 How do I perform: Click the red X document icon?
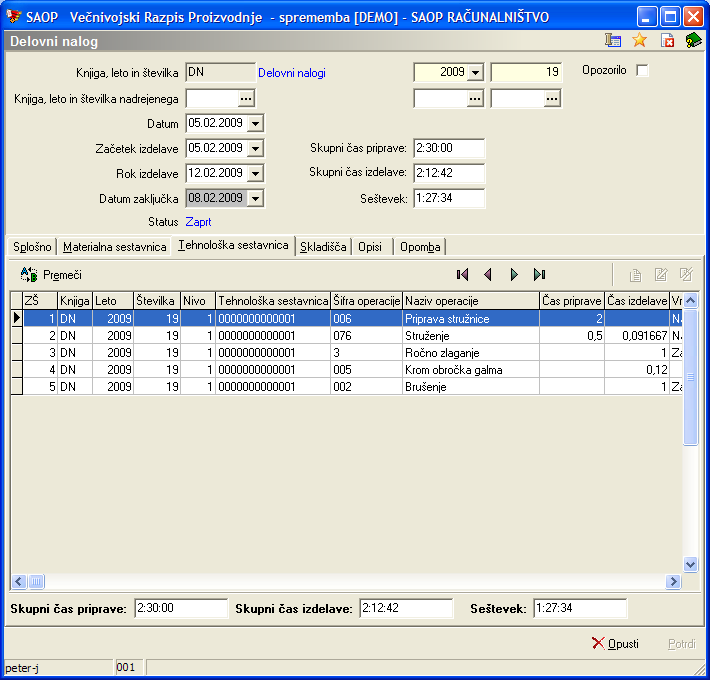click(667, 41)
